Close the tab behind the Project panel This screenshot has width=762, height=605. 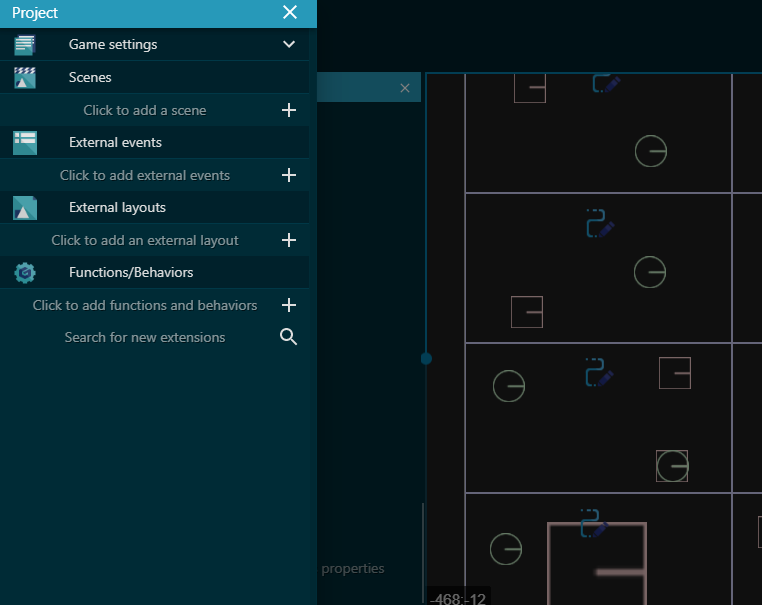click(405, 88)
